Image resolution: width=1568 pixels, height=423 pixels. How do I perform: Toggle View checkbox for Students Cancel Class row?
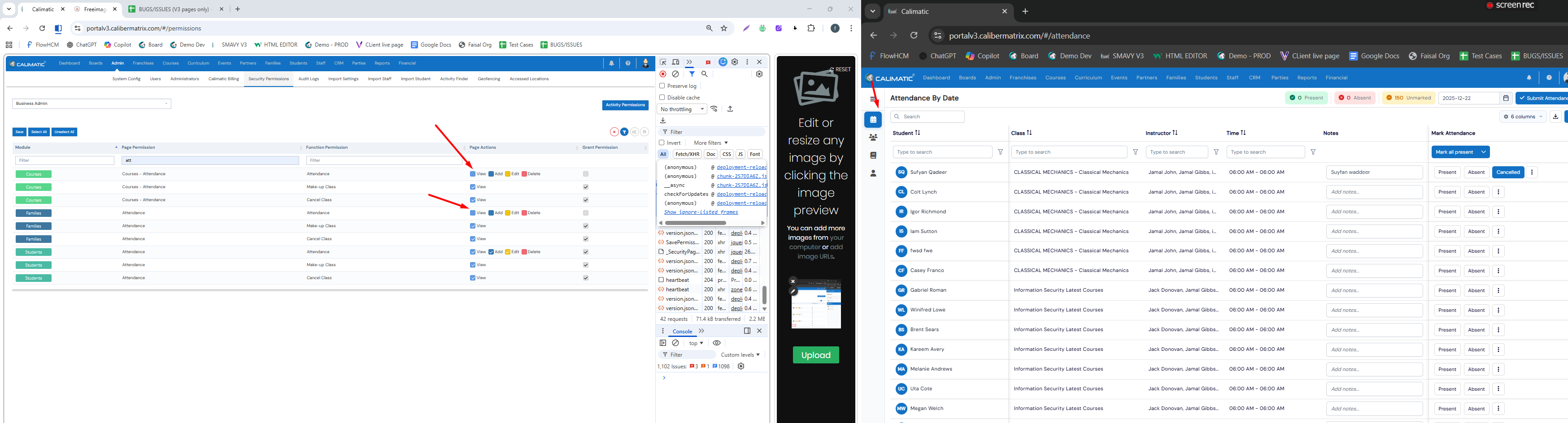(x=473, y=278)
